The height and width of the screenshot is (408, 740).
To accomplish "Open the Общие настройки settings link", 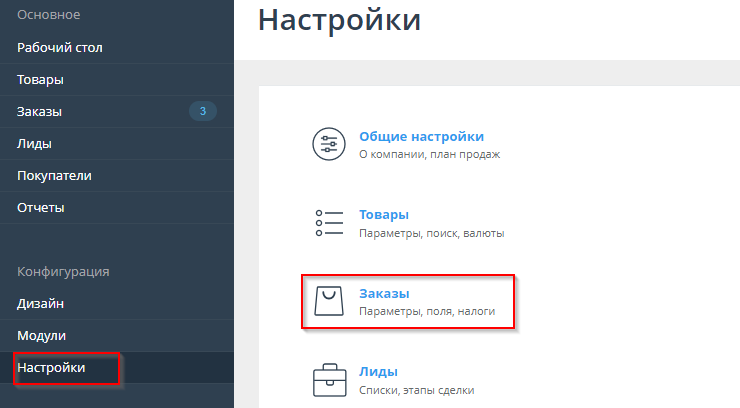I will point(421,137).
